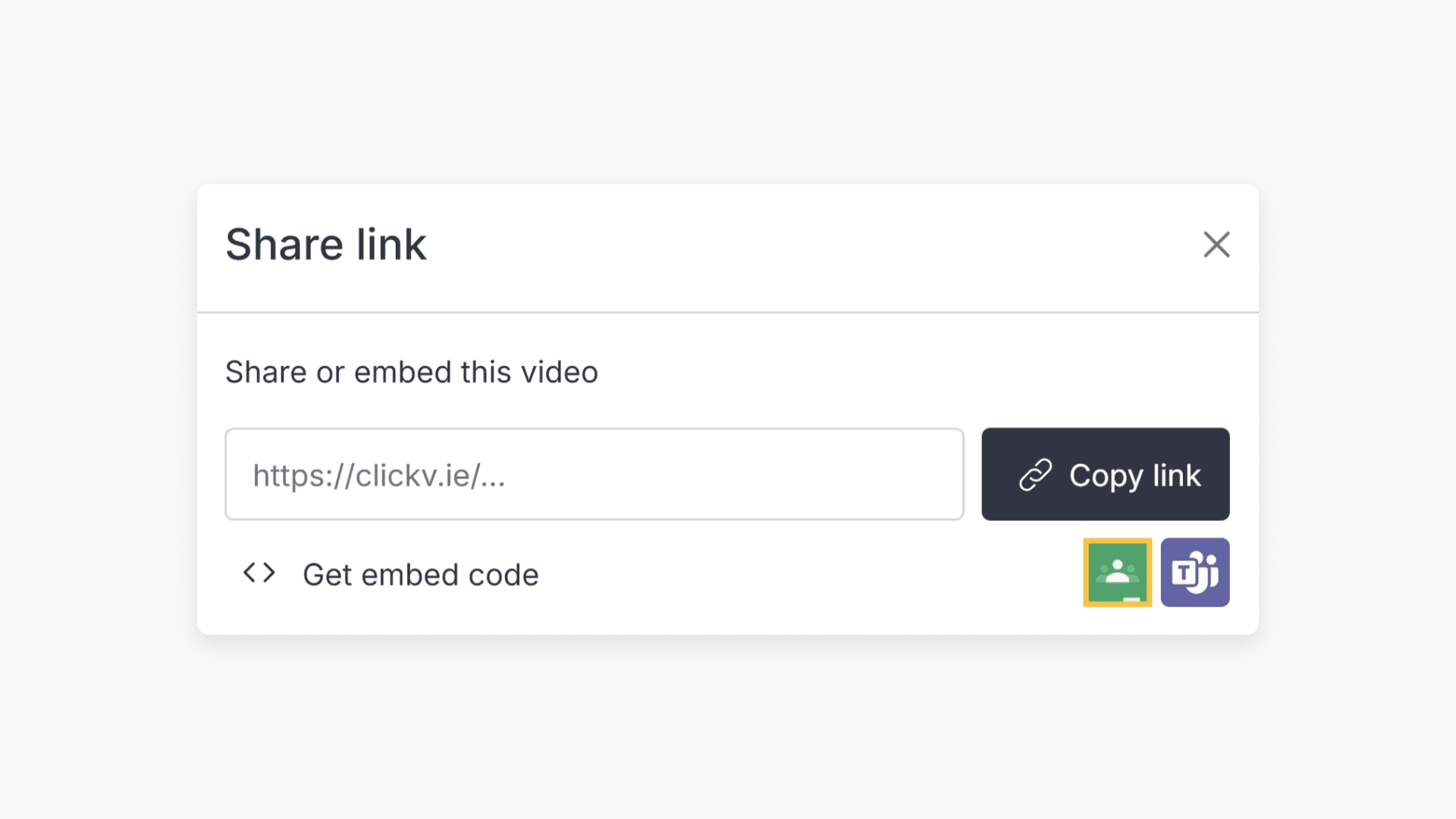Dismiss the Share link dialog with X
Viewport: 1456px width, 819px height.
1216,245
